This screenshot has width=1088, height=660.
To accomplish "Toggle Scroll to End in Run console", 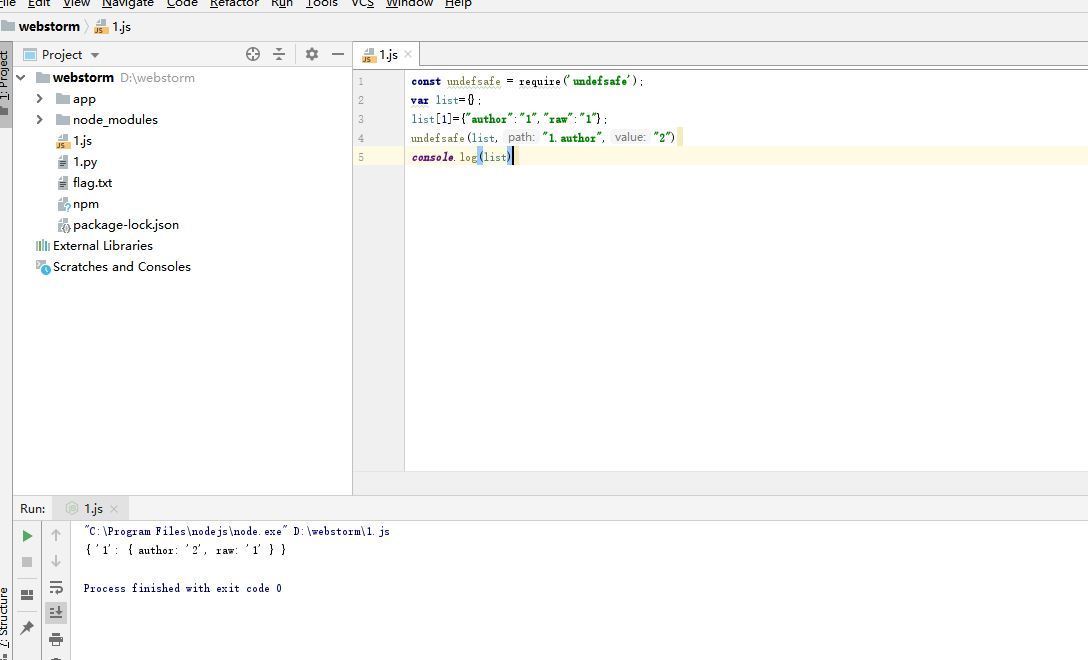I will [x=56, y=612].
